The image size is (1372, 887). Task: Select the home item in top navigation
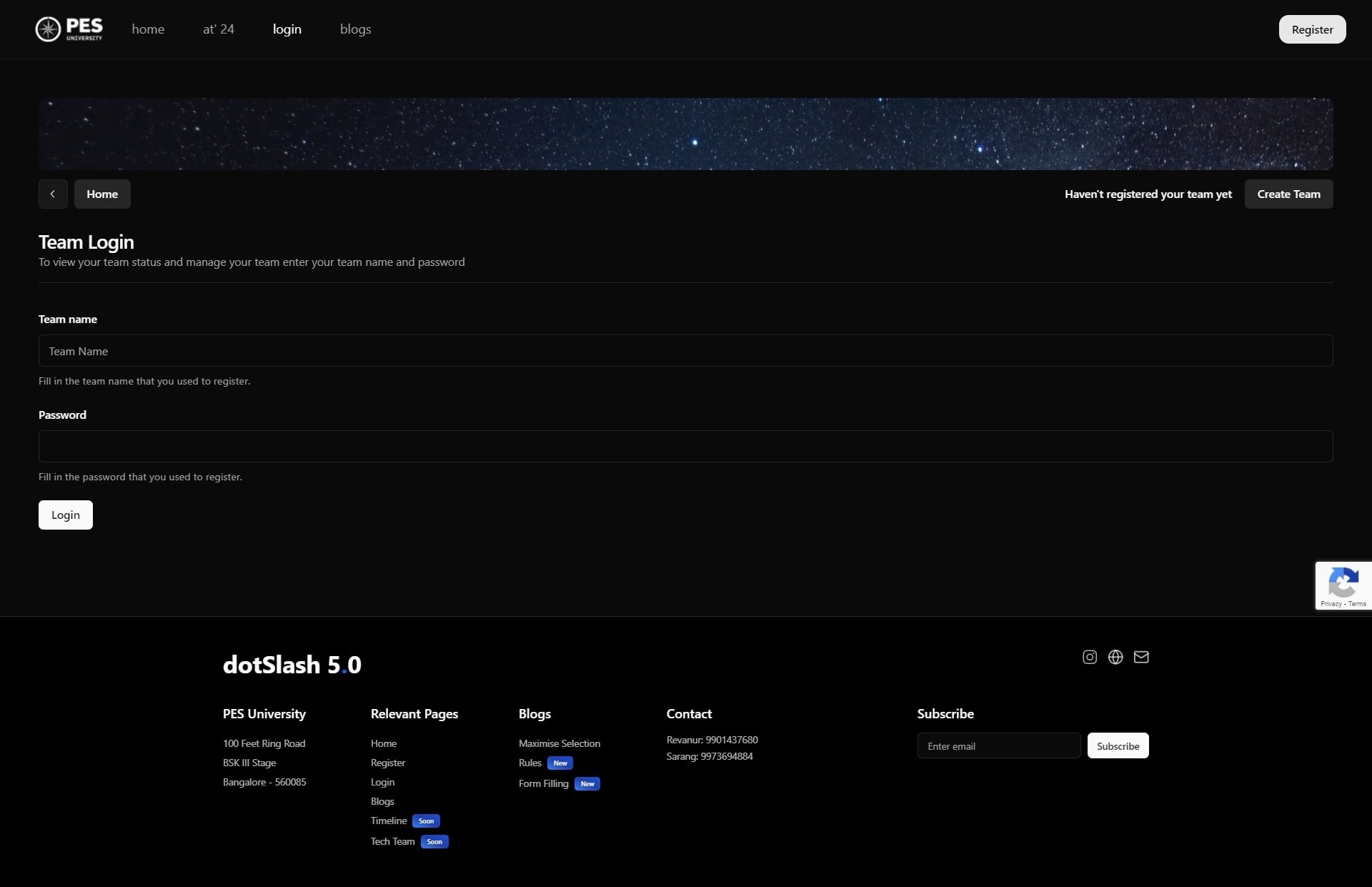click(148, 29)
